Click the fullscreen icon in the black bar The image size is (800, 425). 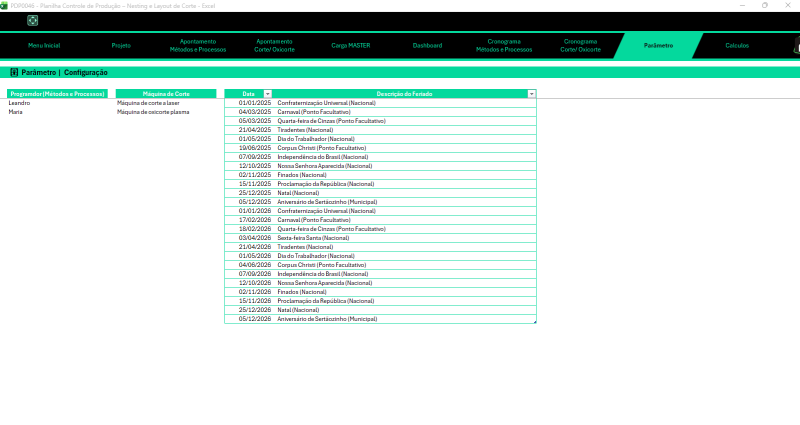(32, 20)
